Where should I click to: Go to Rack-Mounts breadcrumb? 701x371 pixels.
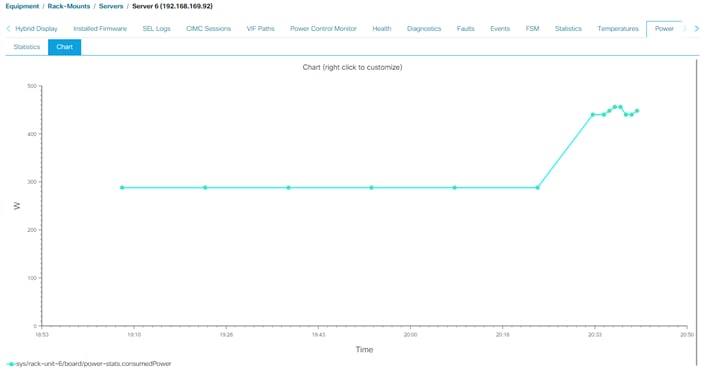pos(69,6)
